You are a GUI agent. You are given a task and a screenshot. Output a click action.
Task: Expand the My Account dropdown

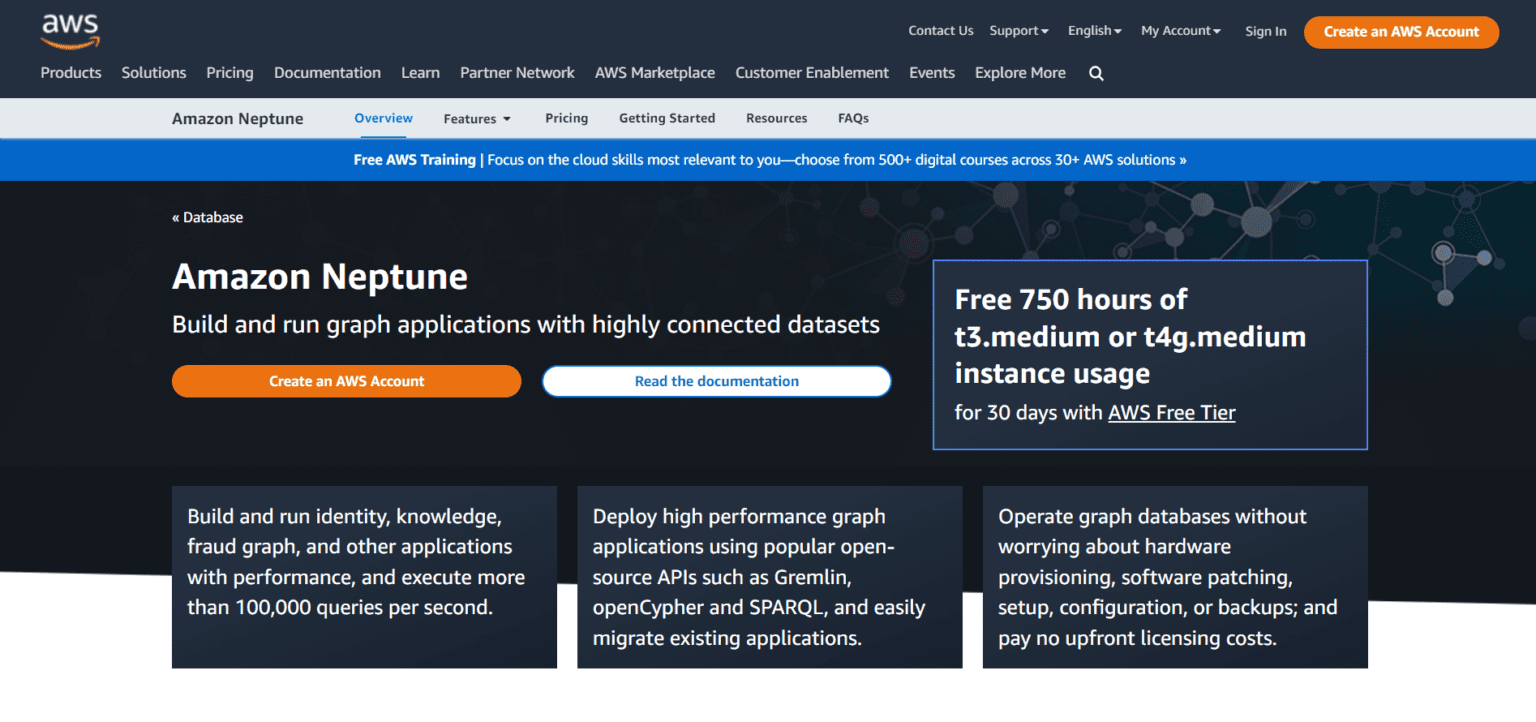click(1180, 30)
